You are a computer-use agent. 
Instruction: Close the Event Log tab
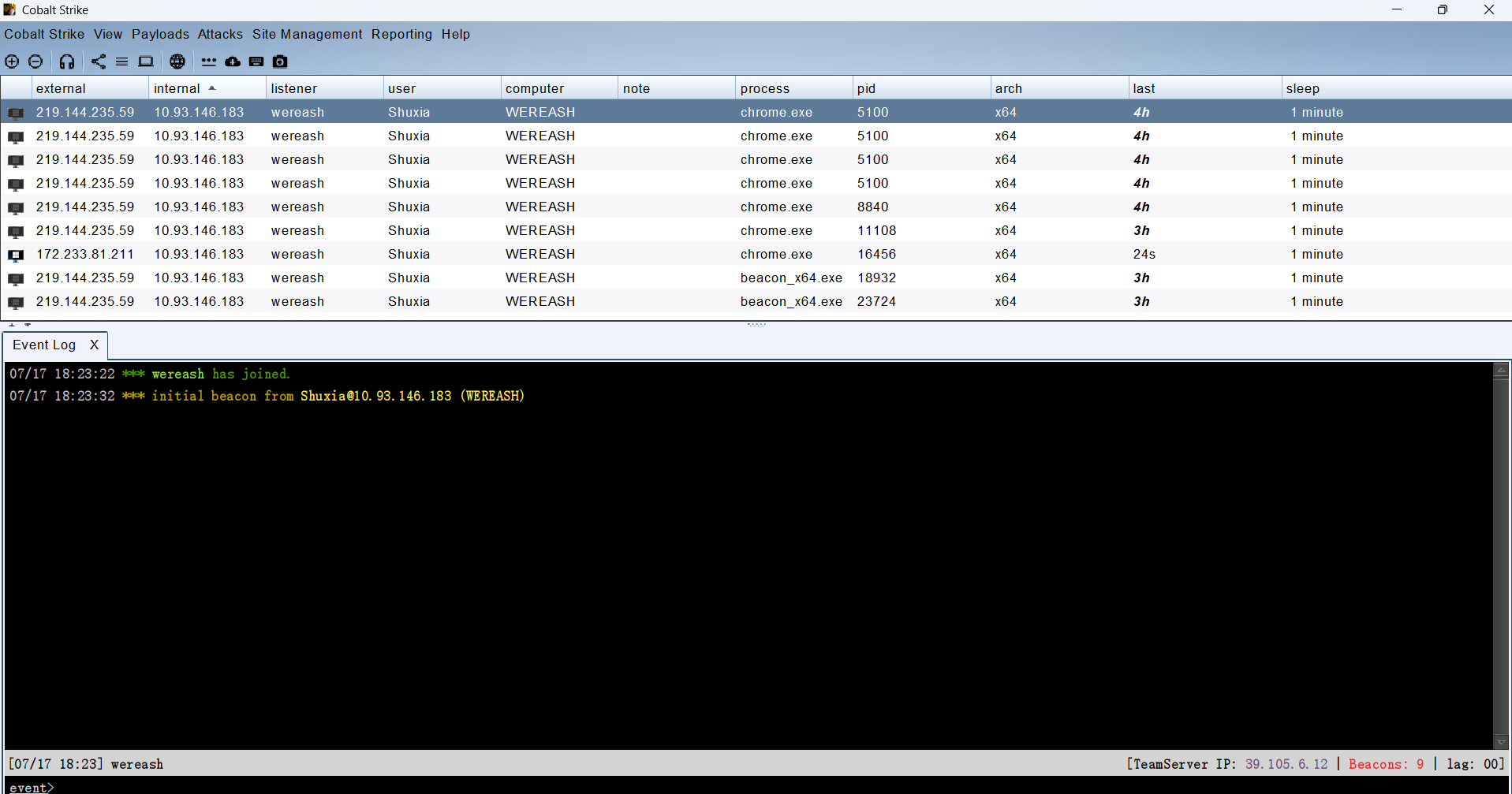pyautogui.click(x=94, y=345)
